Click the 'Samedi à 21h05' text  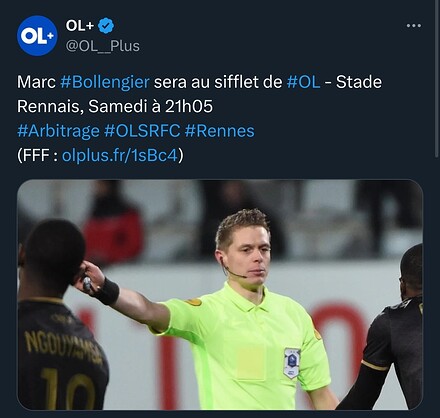(x=150, y=107)
